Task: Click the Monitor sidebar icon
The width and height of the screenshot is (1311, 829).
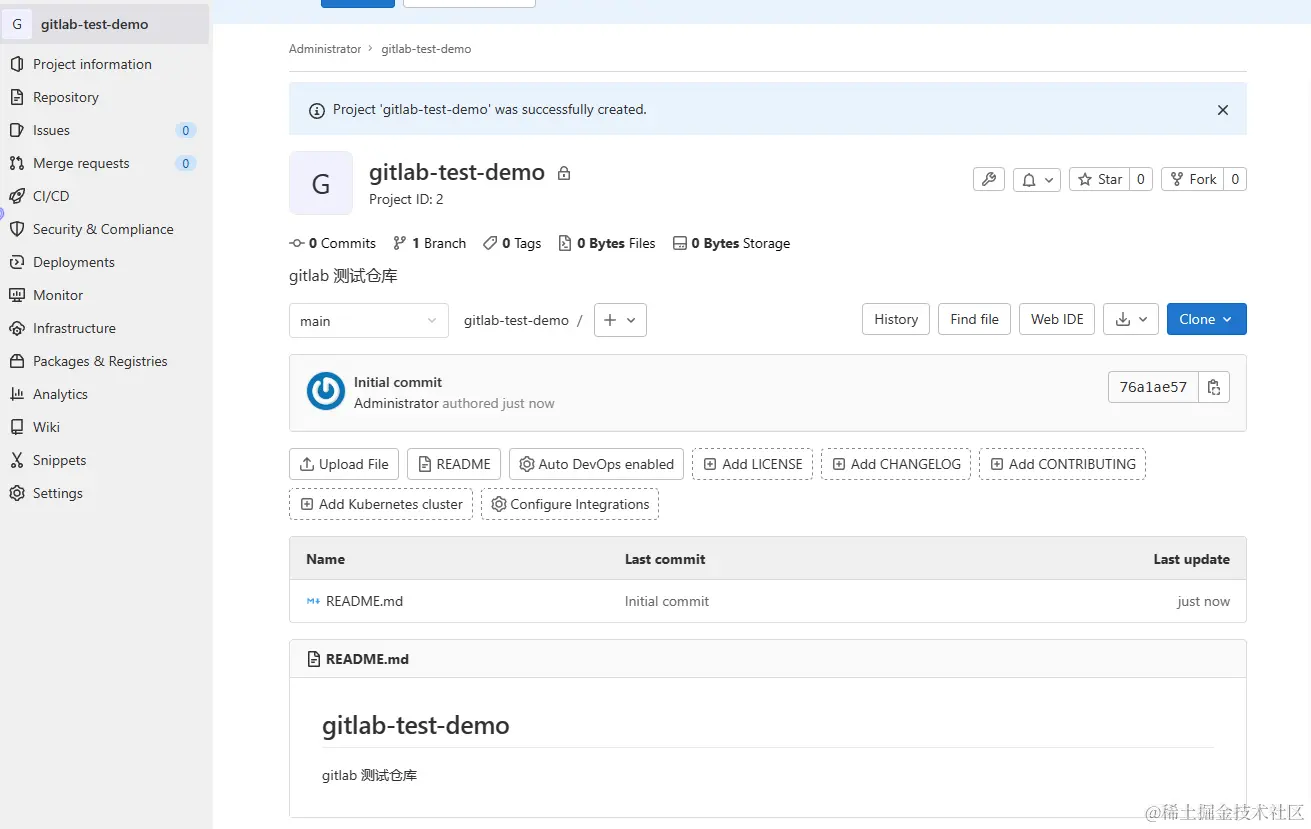Action: [x=16, y=295]
